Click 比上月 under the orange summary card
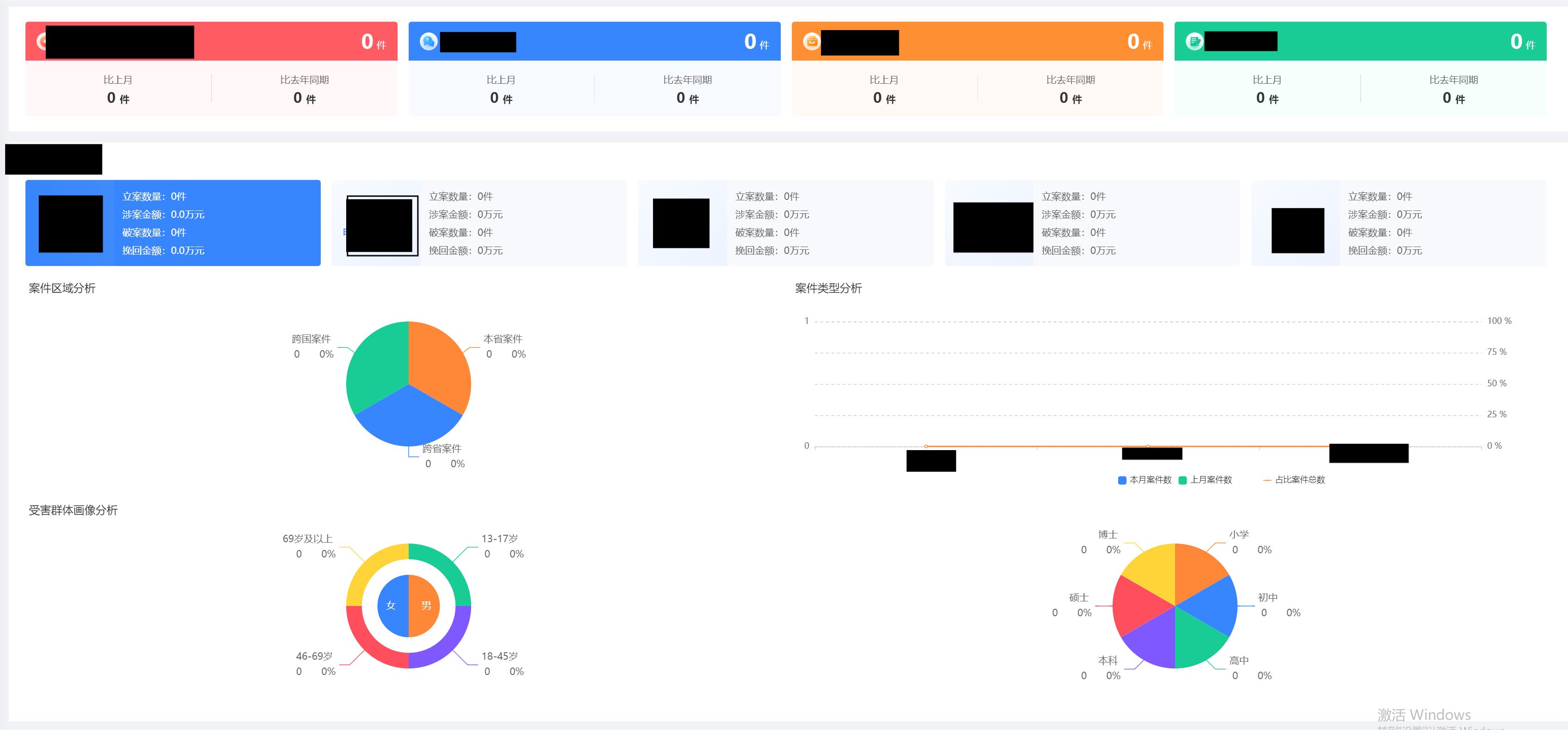 pyautogui.click(x=884, y=80)
